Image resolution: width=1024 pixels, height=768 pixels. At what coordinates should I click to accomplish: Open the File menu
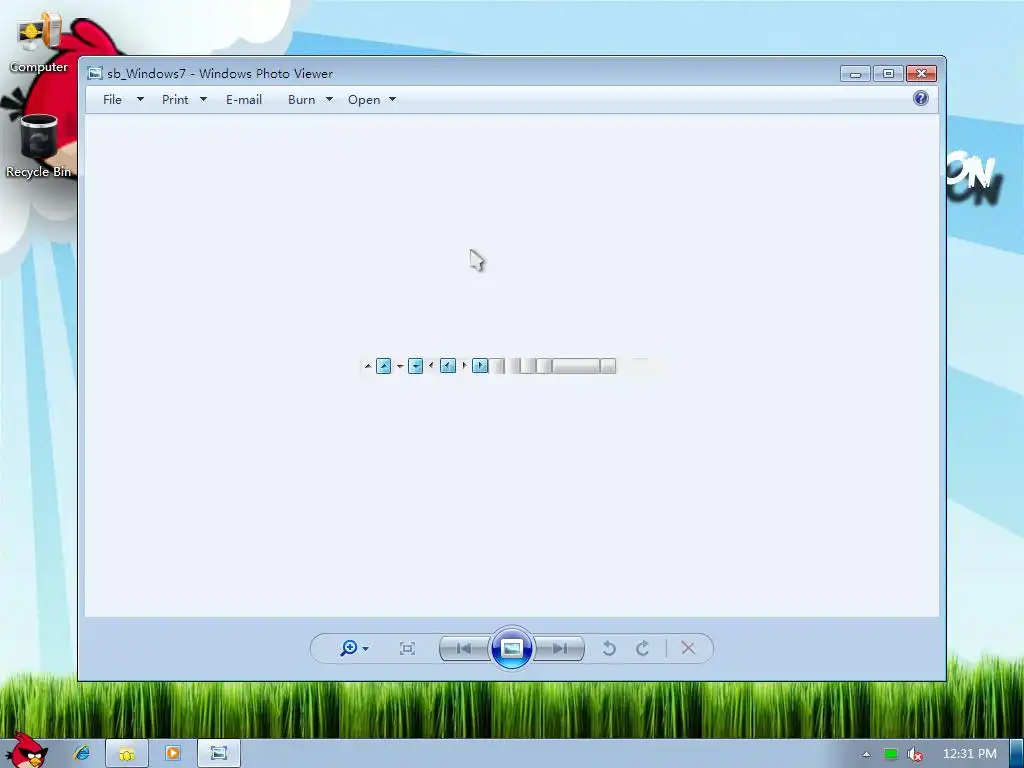point(112,99)
